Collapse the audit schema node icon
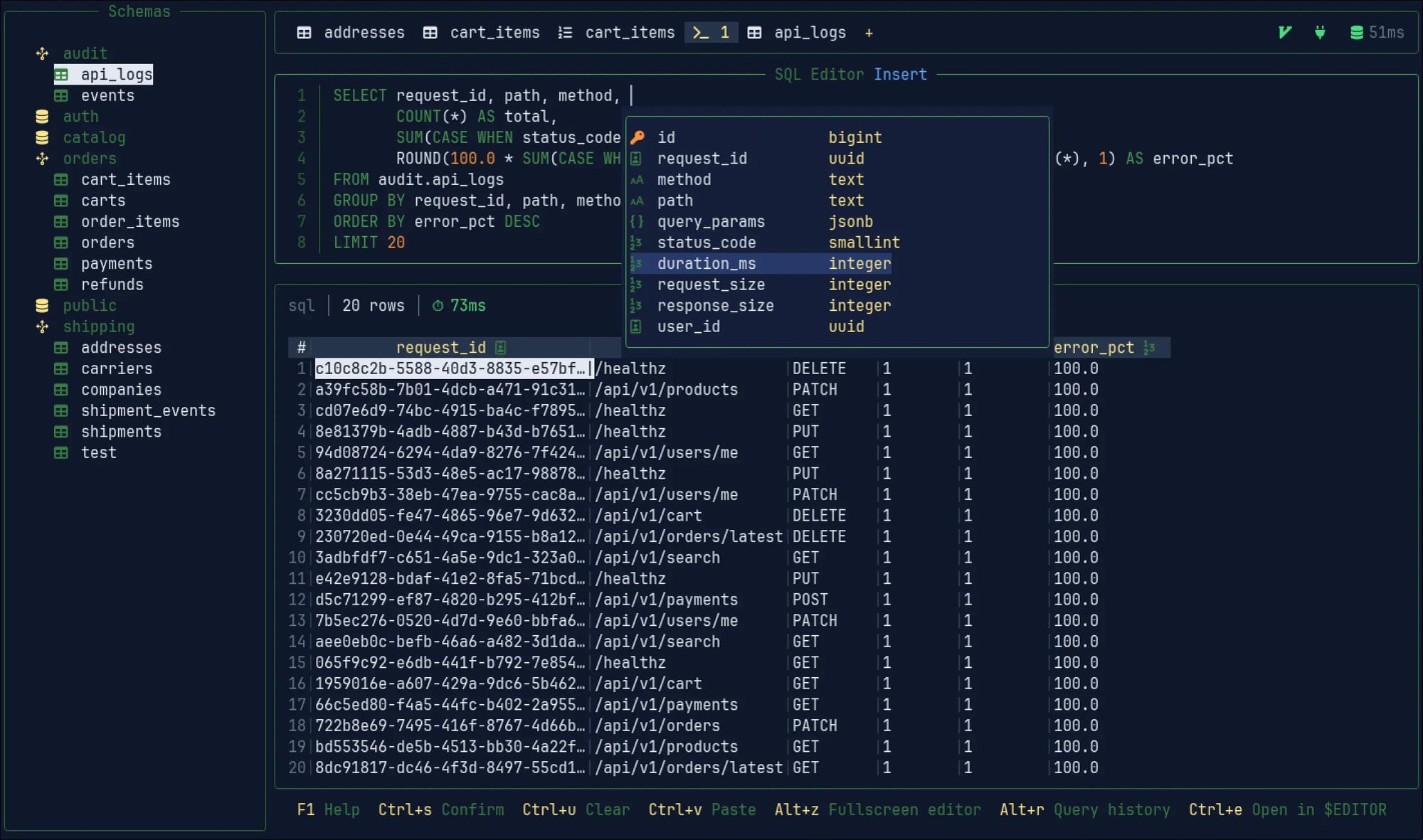This screenshot has height=840, width=1423. [x=43, y=53]
